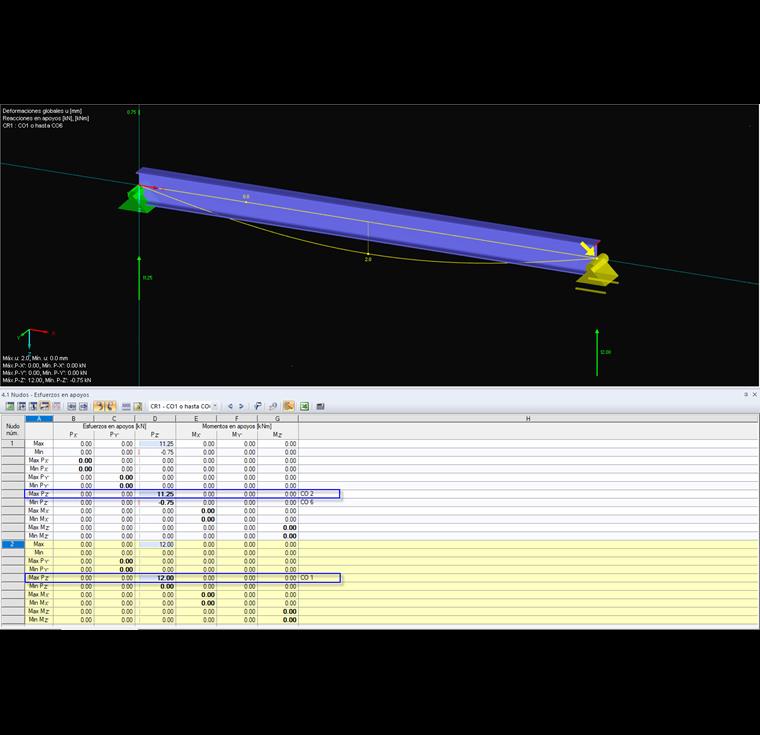The width and height of the screenshot is (760, 735).
Task: Click the Min Px row label
Action: tap(38, 468)
